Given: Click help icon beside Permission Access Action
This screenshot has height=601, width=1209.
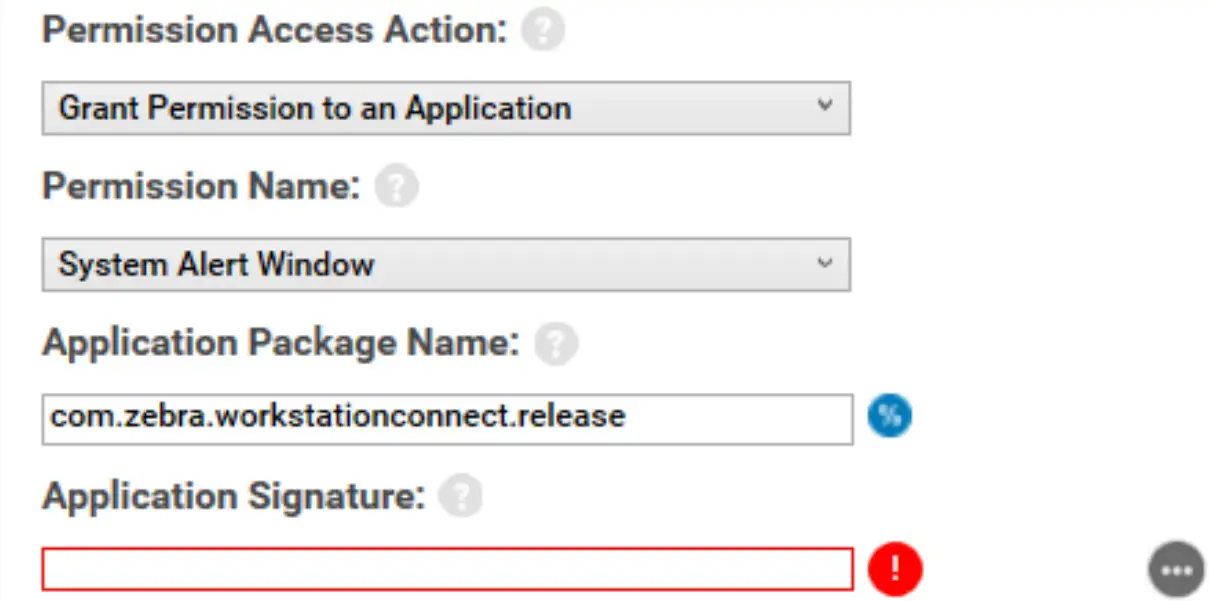Looking at the screenshot, I should click(x=543, y=31).
